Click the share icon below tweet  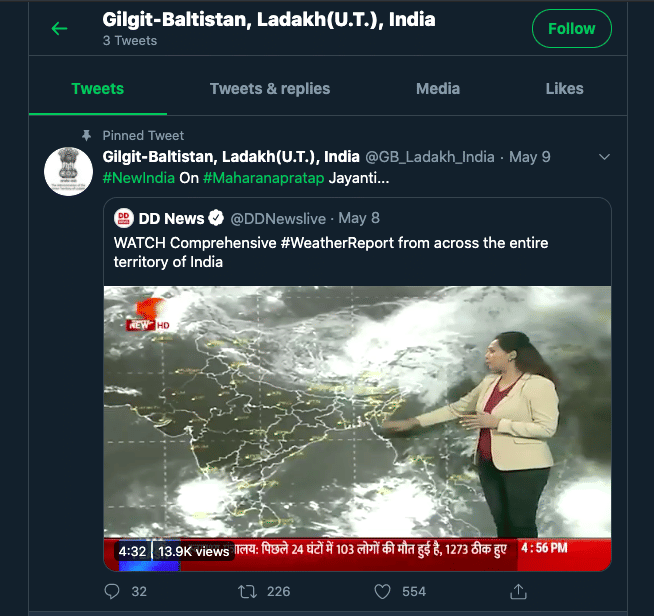pos(518,592)
